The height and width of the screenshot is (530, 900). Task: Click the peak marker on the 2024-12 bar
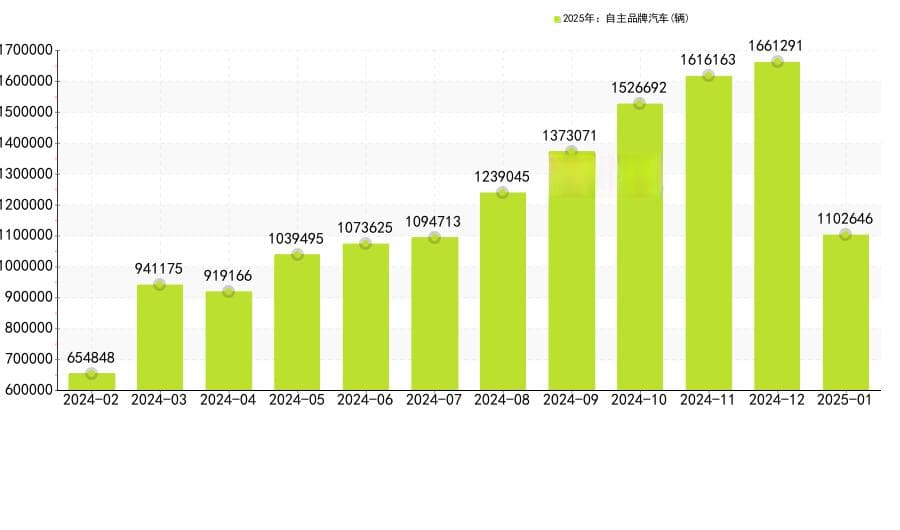pyautogui.click(x=776, y=62)
